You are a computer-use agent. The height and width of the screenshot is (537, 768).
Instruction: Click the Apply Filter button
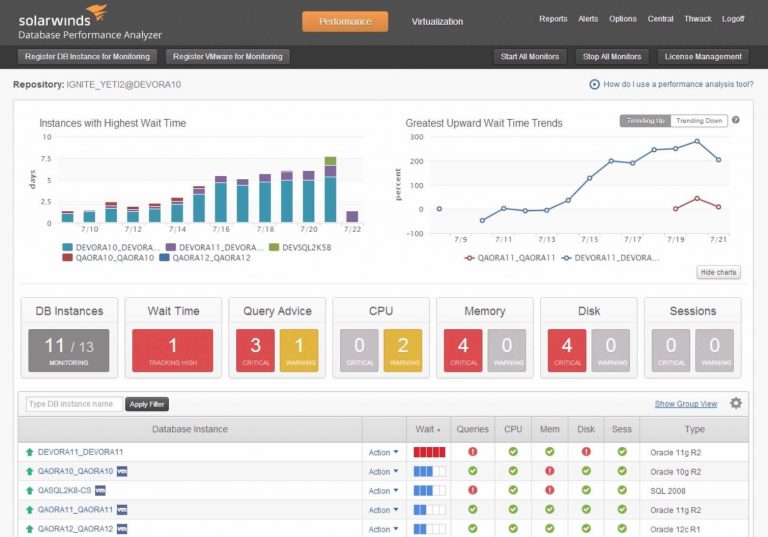147,404
